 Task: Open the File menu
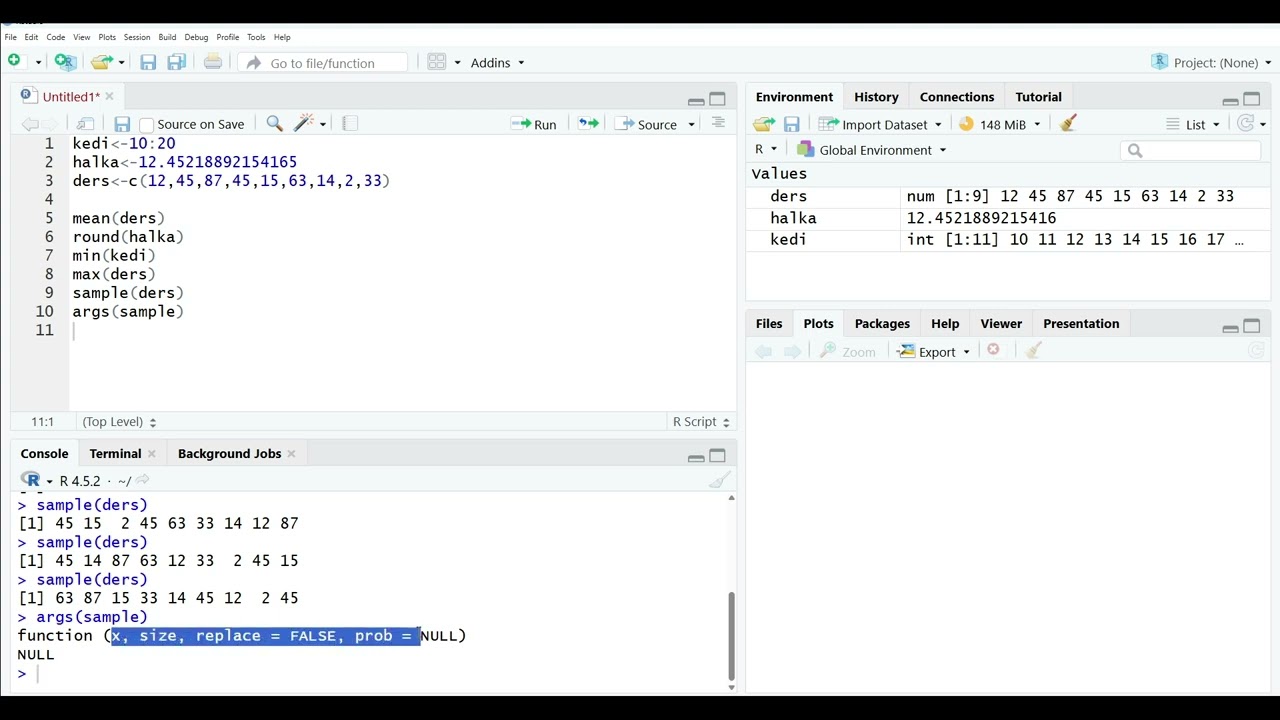point(11,37)
